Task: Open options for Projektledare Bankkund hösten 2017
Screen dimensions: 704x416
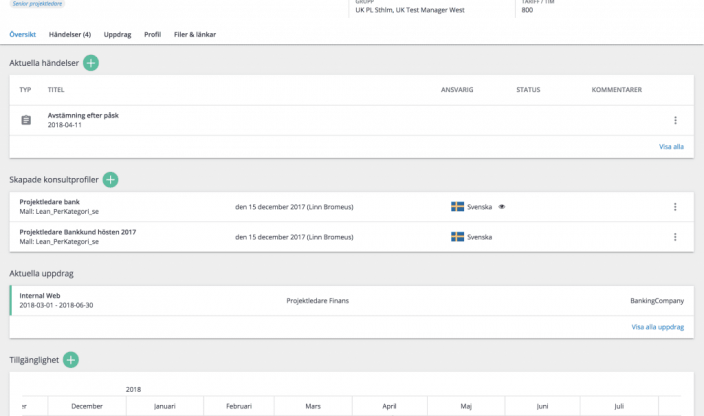Action: tap(675, 237)
